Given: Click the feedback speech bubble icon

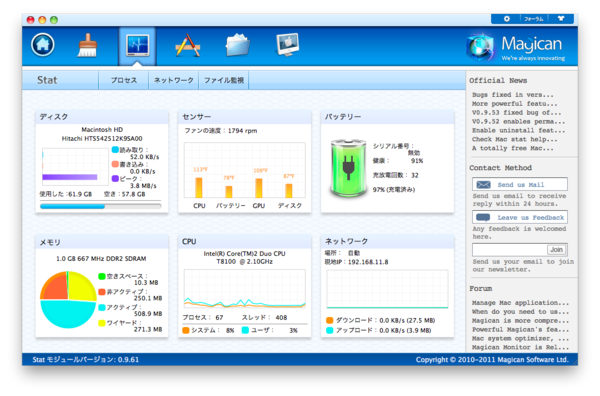Looking at the screenshot, I should [483, 218].
